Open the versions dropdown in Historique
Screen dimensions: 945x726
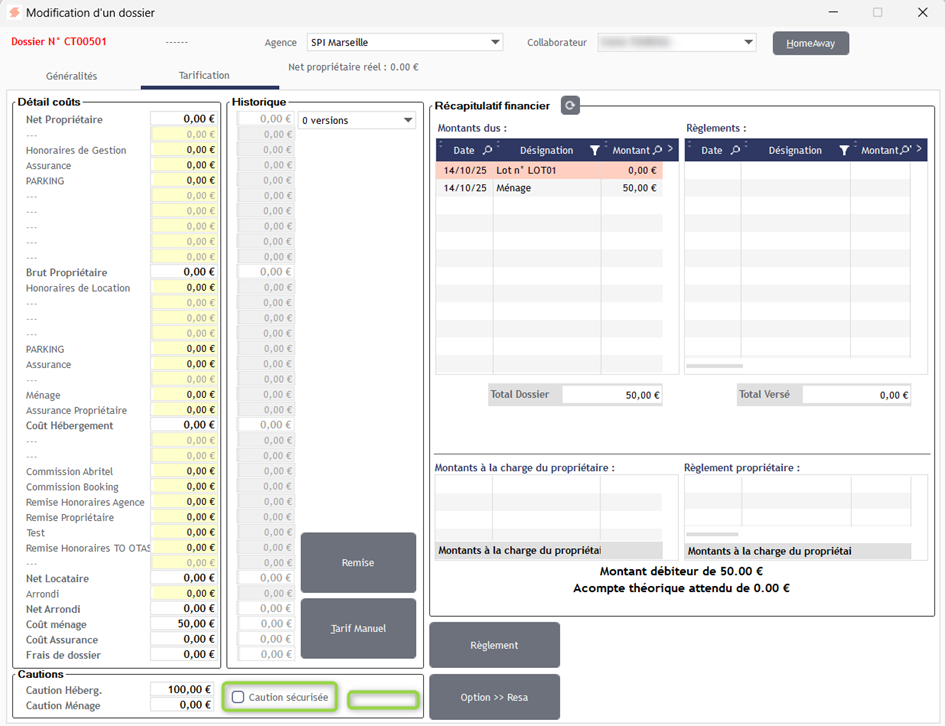(x=408, y=120)
